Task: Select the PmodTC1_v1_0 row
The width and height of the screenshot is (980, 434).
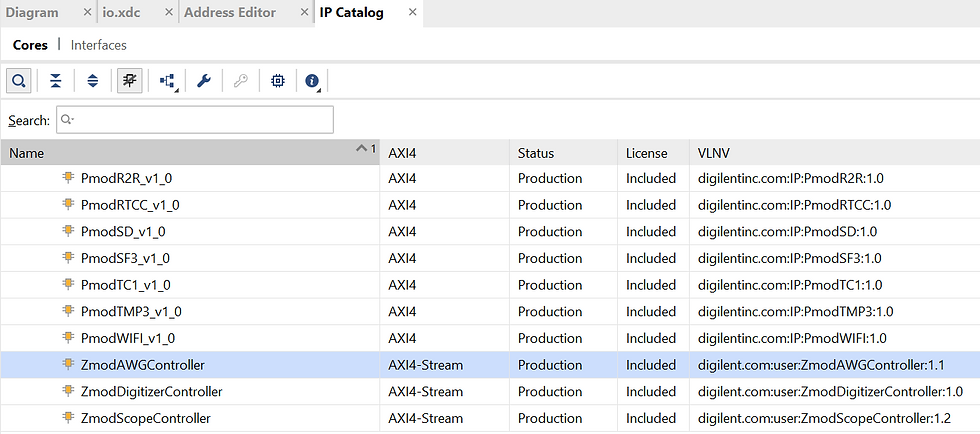Action: 490,285
